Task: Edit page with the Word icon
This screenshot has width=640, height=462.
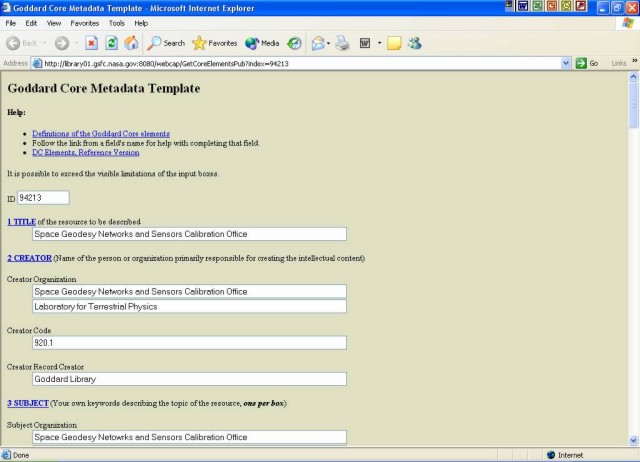Action: [x=365, y=43]
